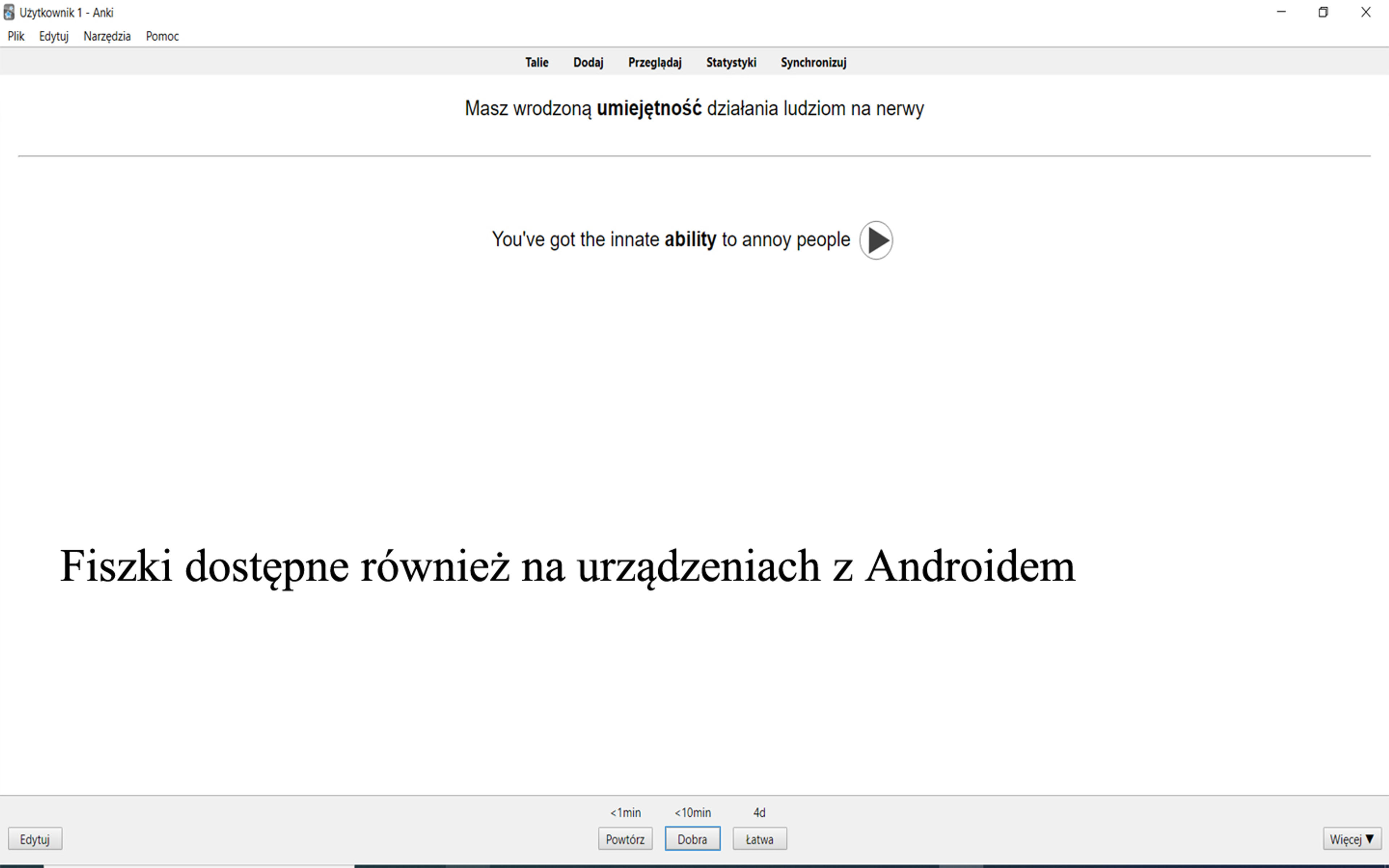Open the Edytuj menu in menu bar
Screen dimensions: 1389x868
[x=54, y=36]
